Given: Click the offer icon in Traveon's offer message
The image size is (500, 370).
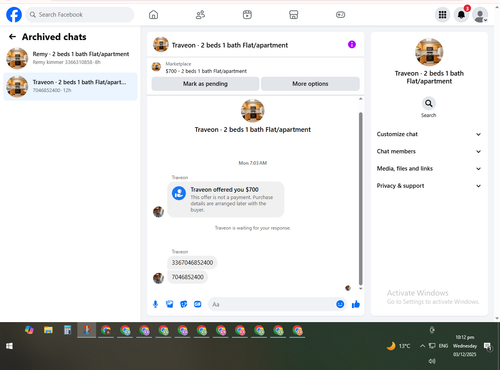Looking at the screenshot, I should (179, 193).
